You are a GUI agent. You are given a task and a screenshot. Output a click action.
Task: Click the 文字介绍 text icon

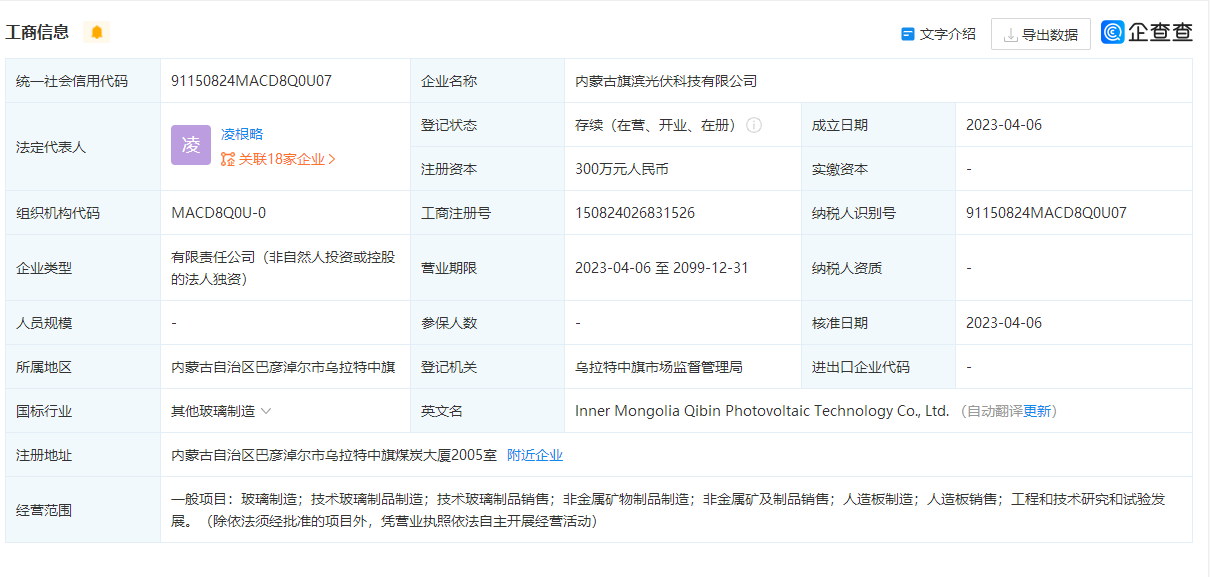908,34
